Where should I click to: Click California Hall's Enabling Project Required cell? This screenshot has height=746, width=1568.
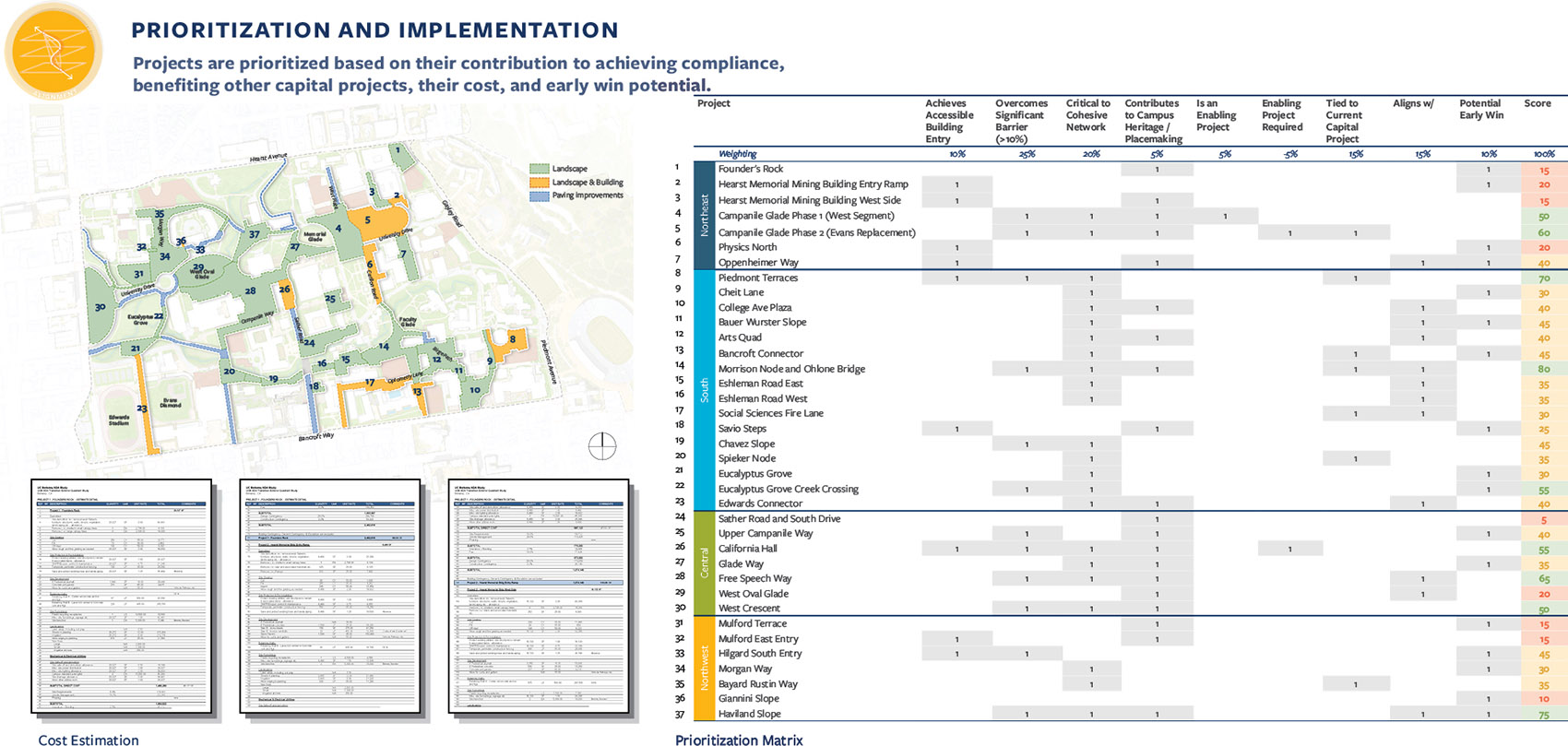click(1289, 549)
